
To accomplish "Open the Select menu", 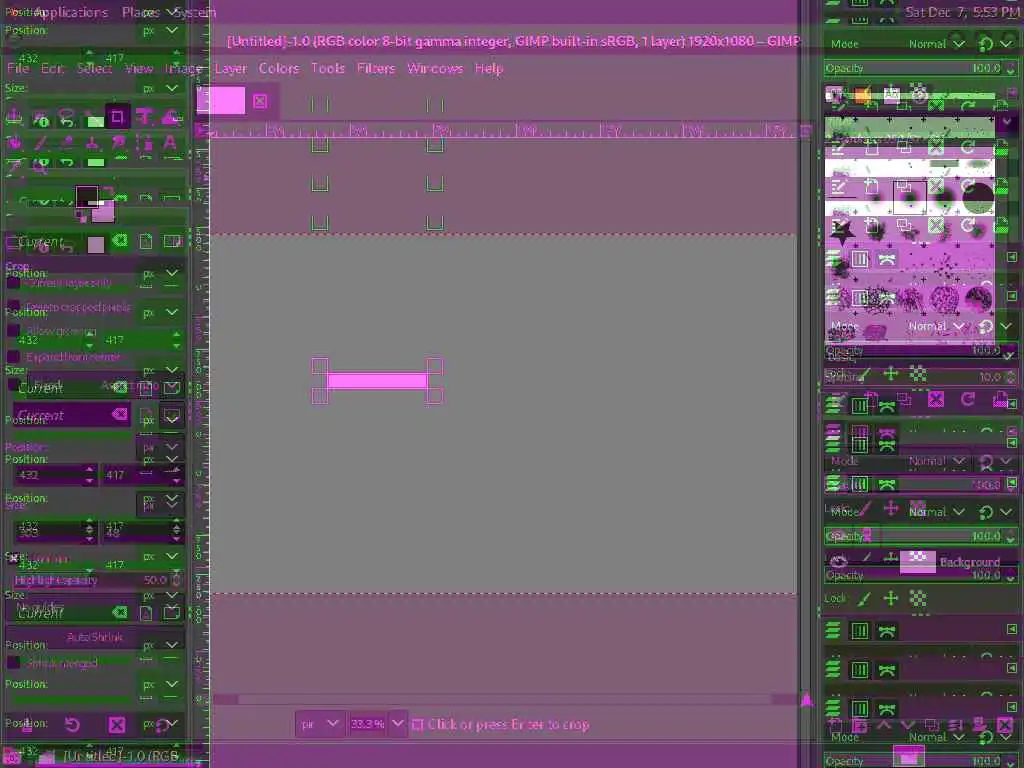I will (x=94, y=68).
